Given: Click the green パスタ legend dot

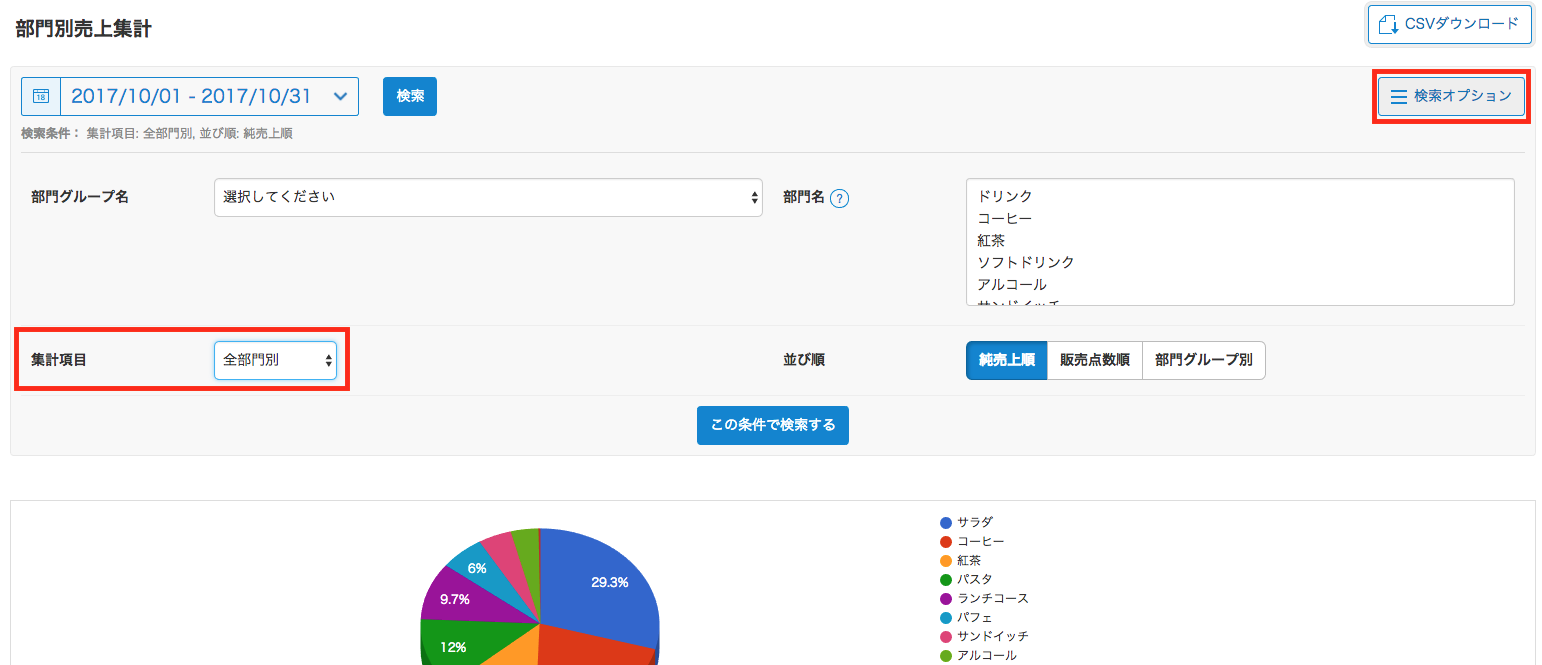Looking at the screenshot, I should coord(945,579).
